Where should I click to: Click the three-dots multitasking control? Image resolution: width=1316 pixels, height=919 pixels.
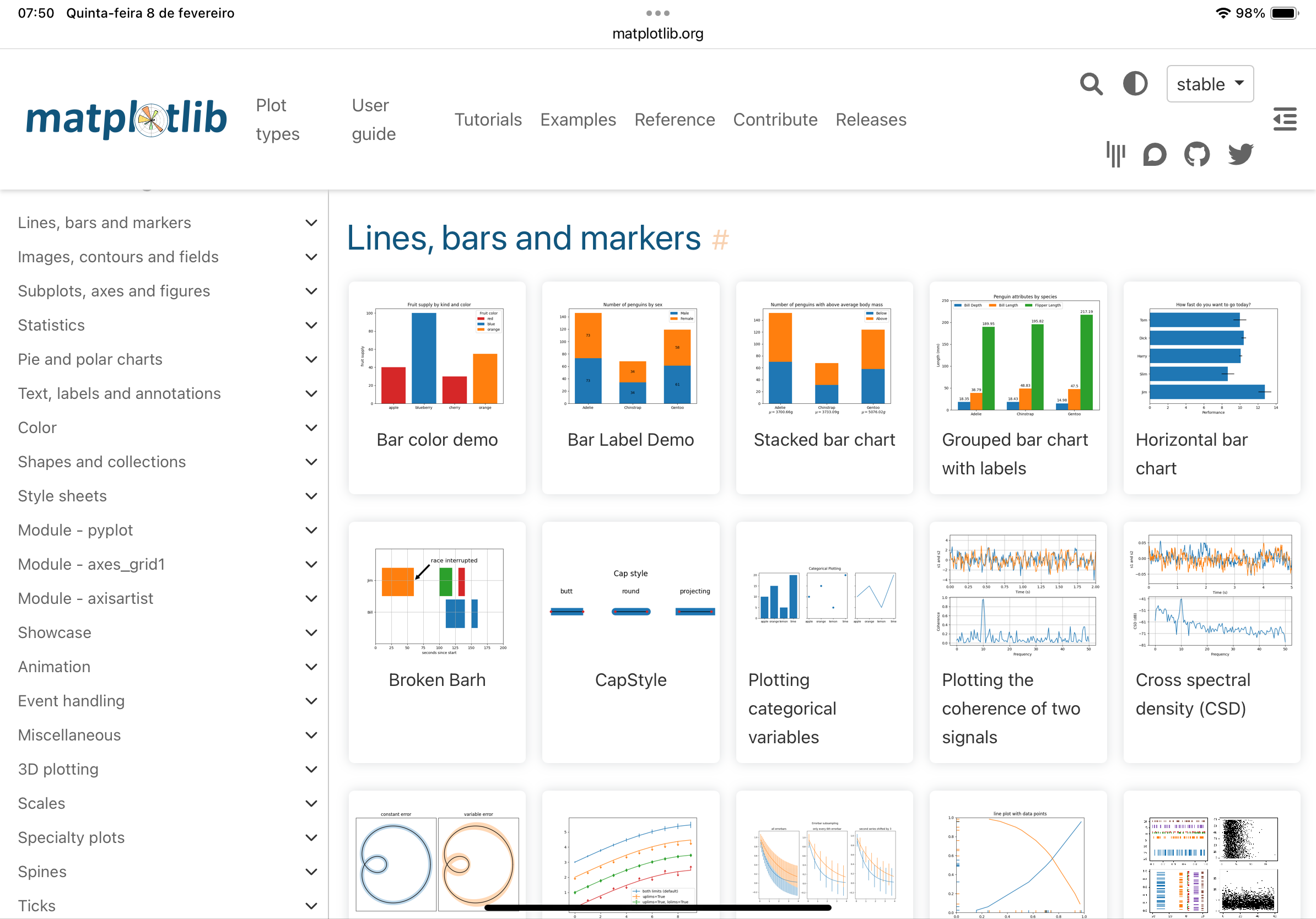point(657,13)
